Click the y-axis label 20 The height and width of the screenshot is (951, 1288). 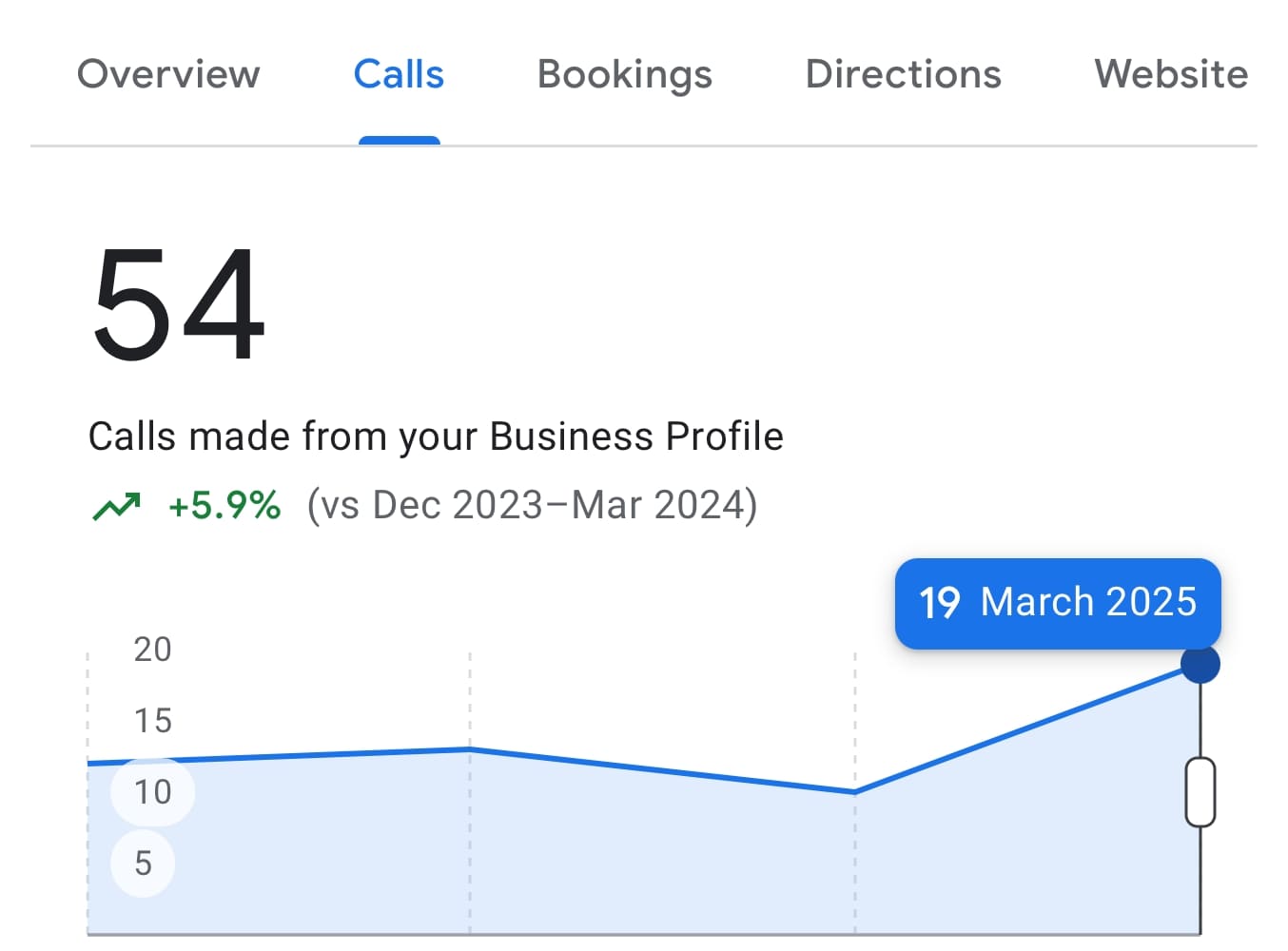152,650
